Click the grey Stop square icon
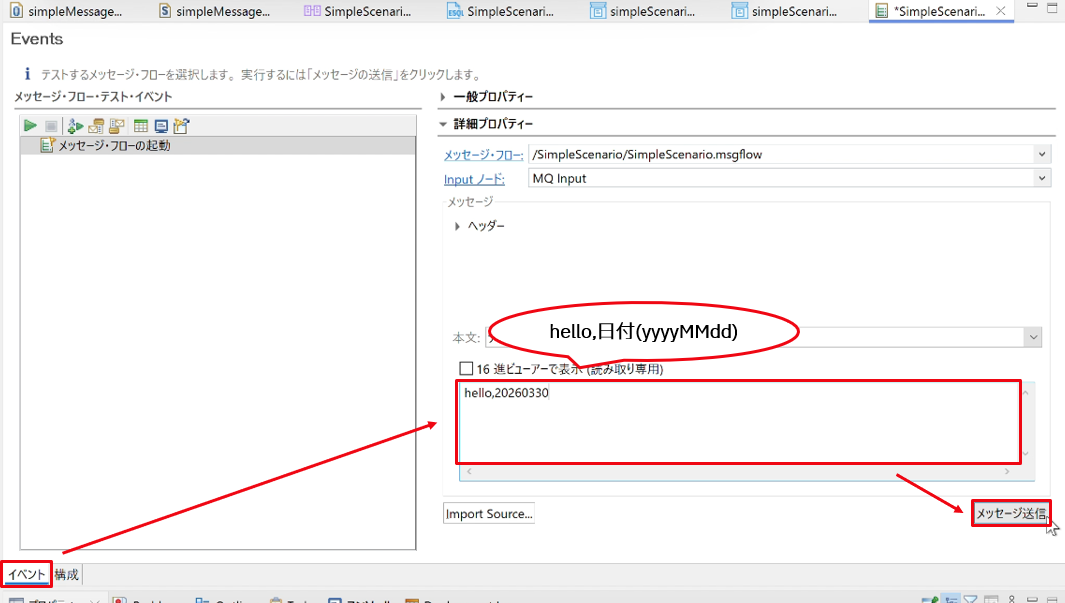 tap(51, 126)
